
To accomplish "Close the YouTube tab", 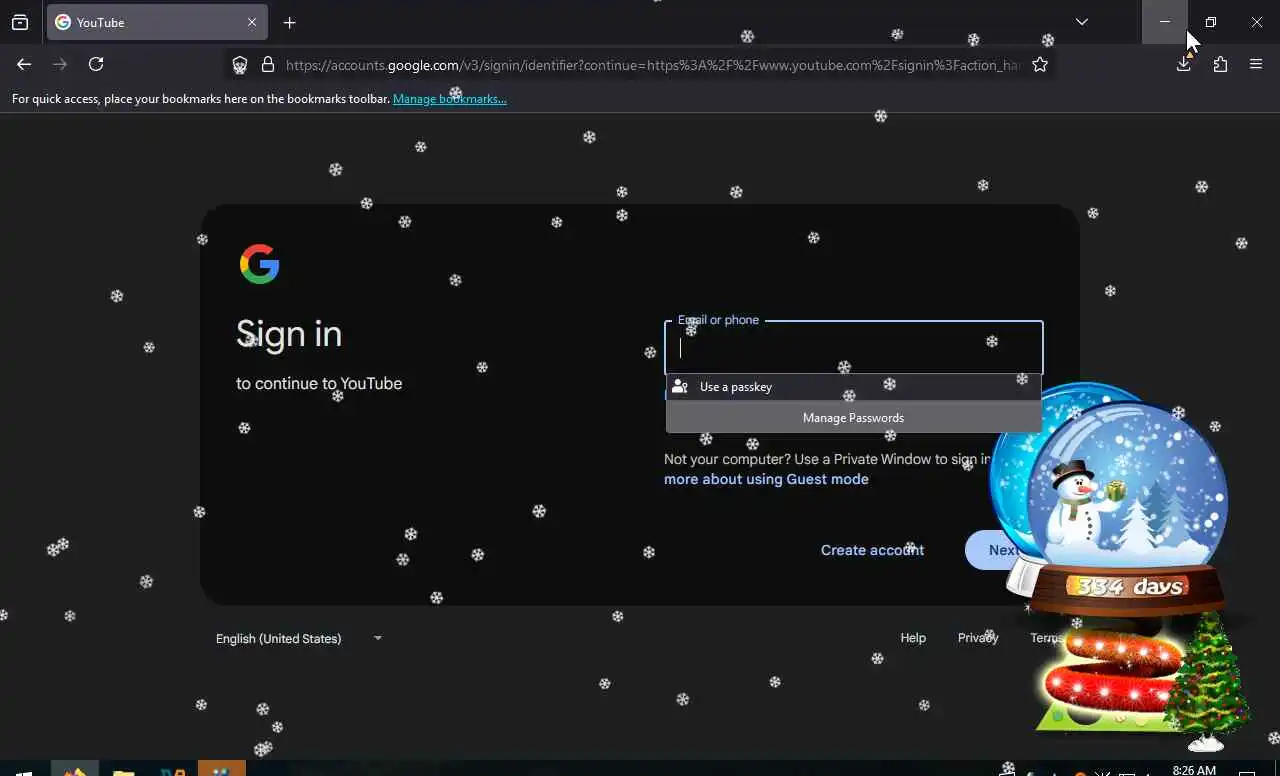I will 252,22.
